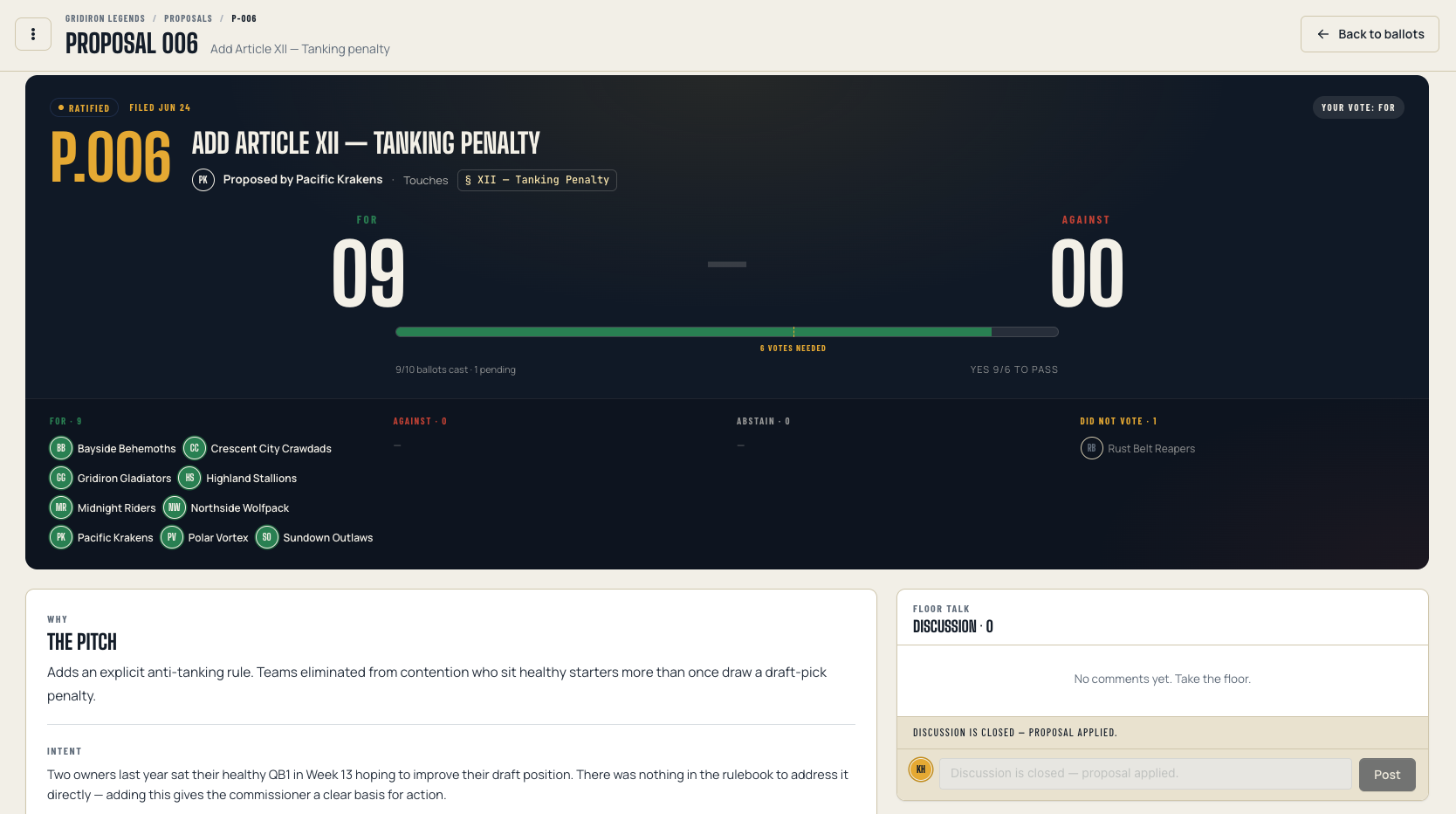The width and height of the screenshot is (1456, 814).
Task: Click Crescent City Crawdads team name
Action: click(x=271, y=449)
